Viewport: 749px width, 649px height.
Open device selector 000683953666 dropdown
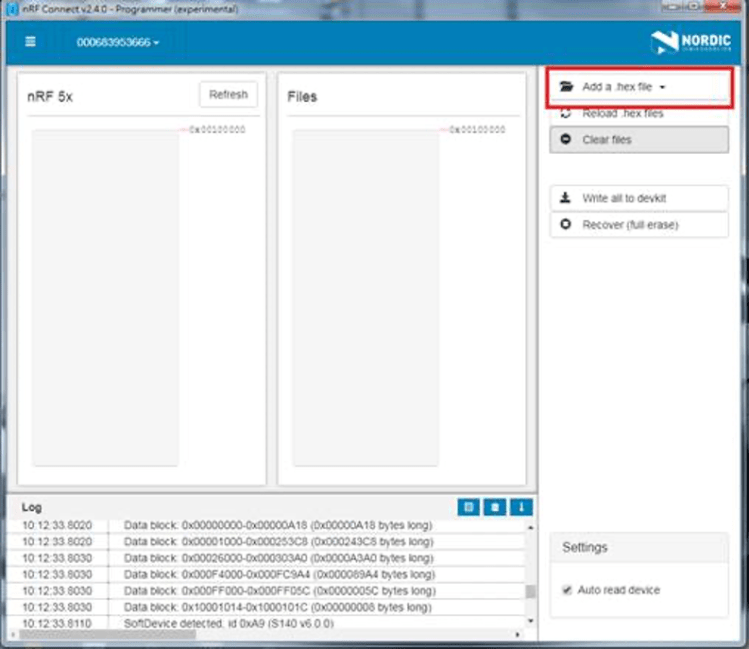pos(118,43)
